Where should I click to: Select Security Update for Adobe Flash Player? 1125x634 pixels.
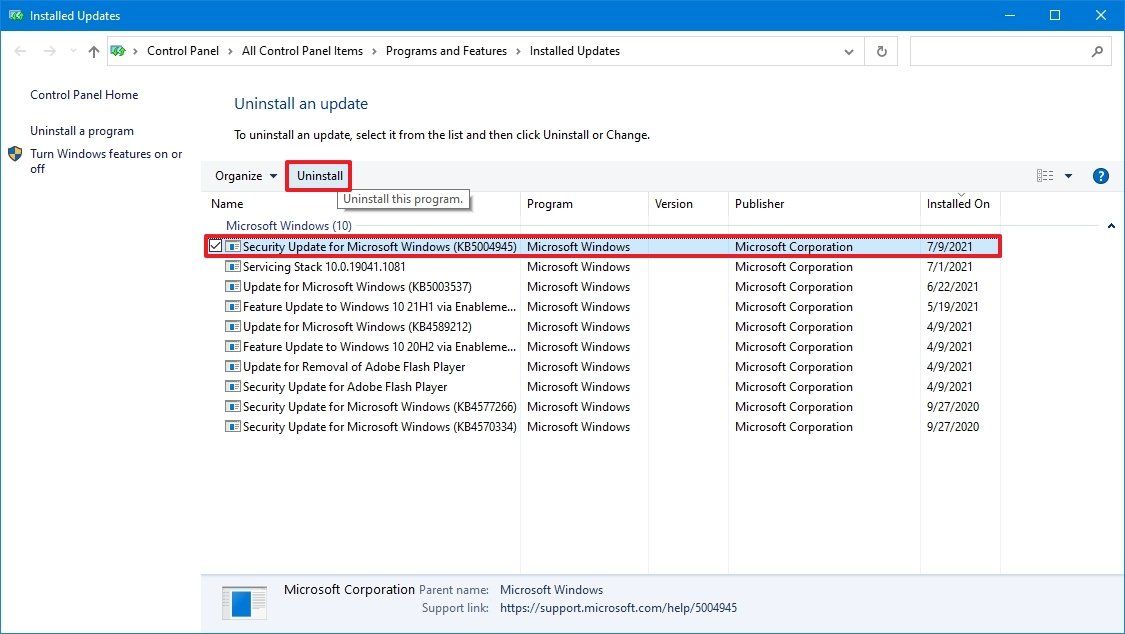click(x=602, y=387)
